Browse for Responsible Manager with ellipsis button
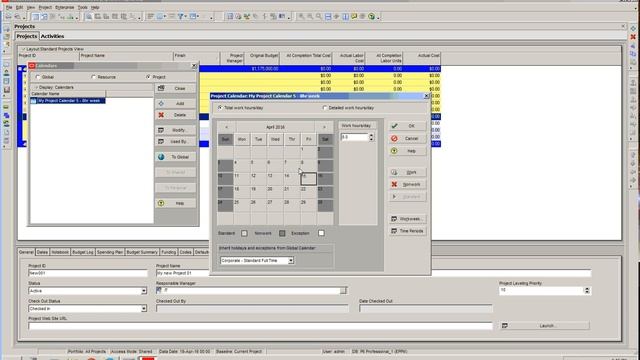This screenshot has width=640, height=360. click(343, 291)
